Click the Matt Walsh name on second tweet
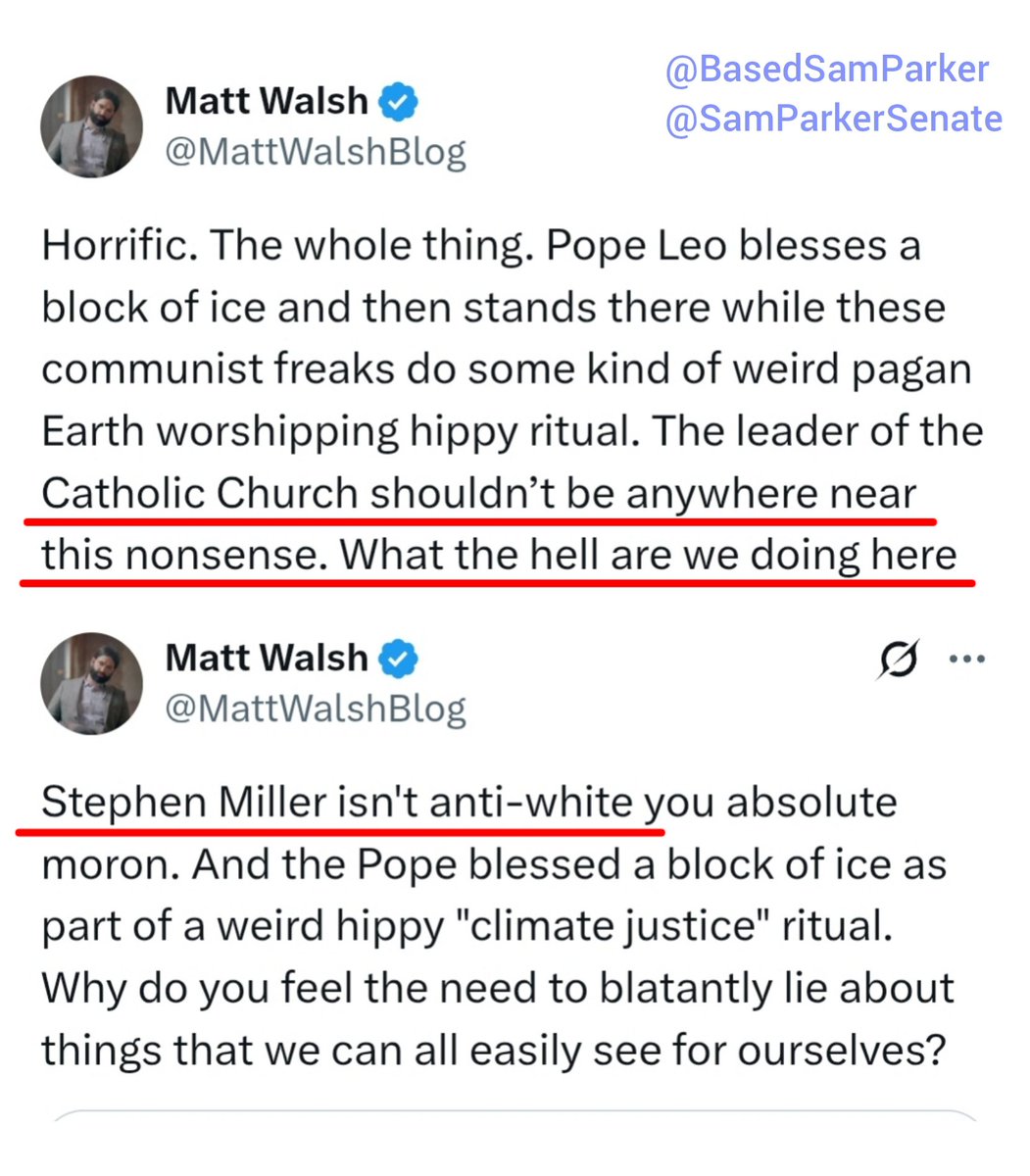1030x1176 pixels. [267, 659]
